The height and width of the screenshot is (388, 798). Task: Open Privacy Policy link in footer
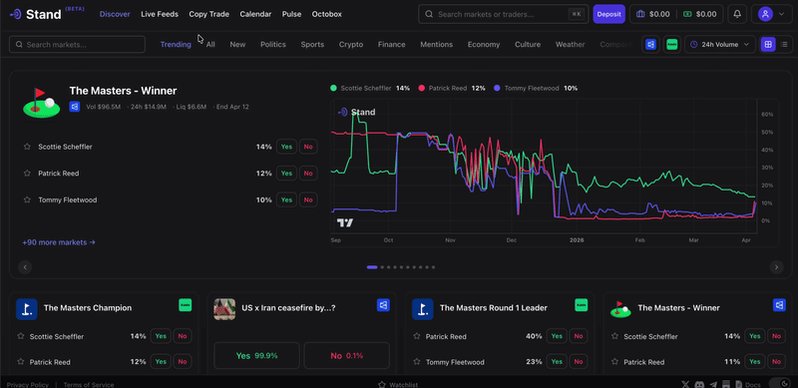27,385
